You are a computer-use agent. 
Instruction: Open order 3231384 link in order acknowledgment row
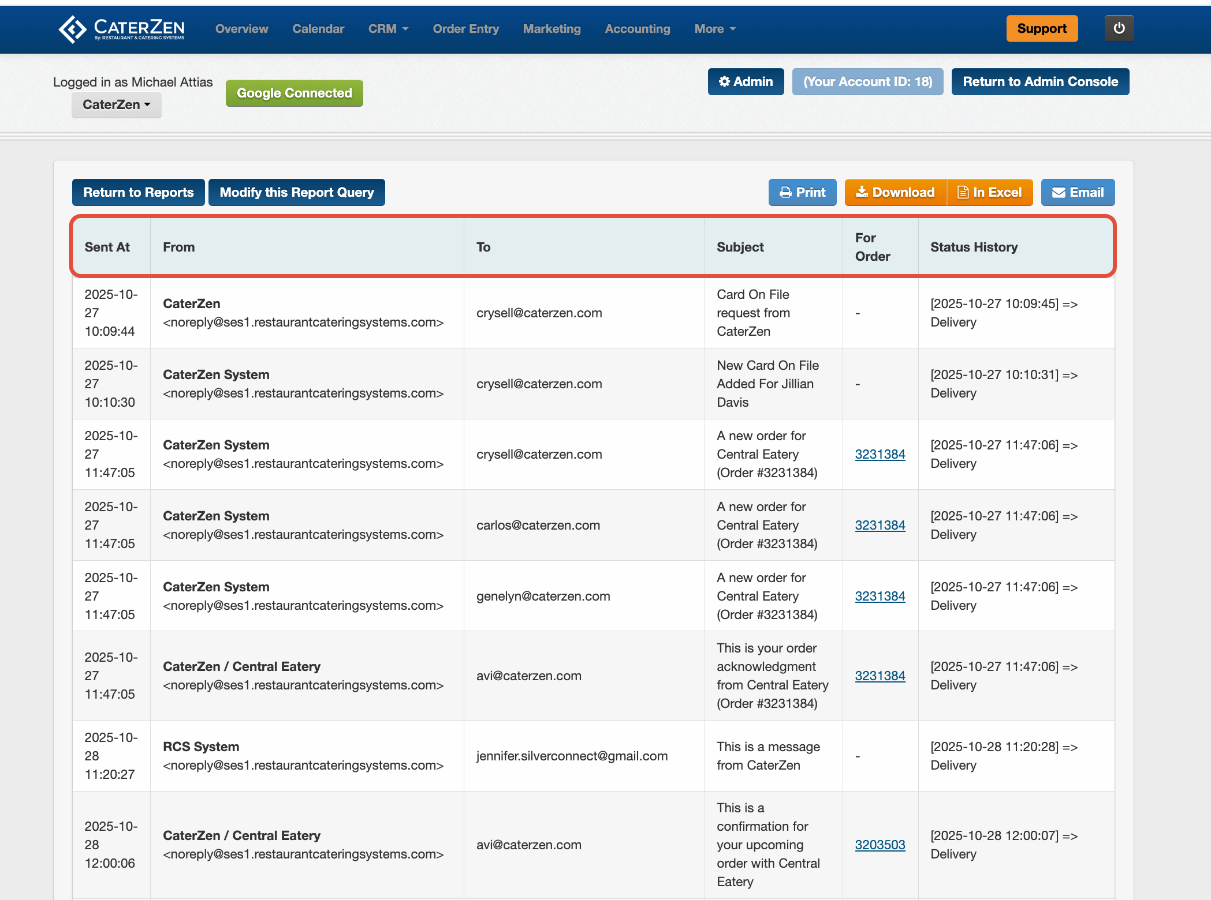click(x=880, y=676)
